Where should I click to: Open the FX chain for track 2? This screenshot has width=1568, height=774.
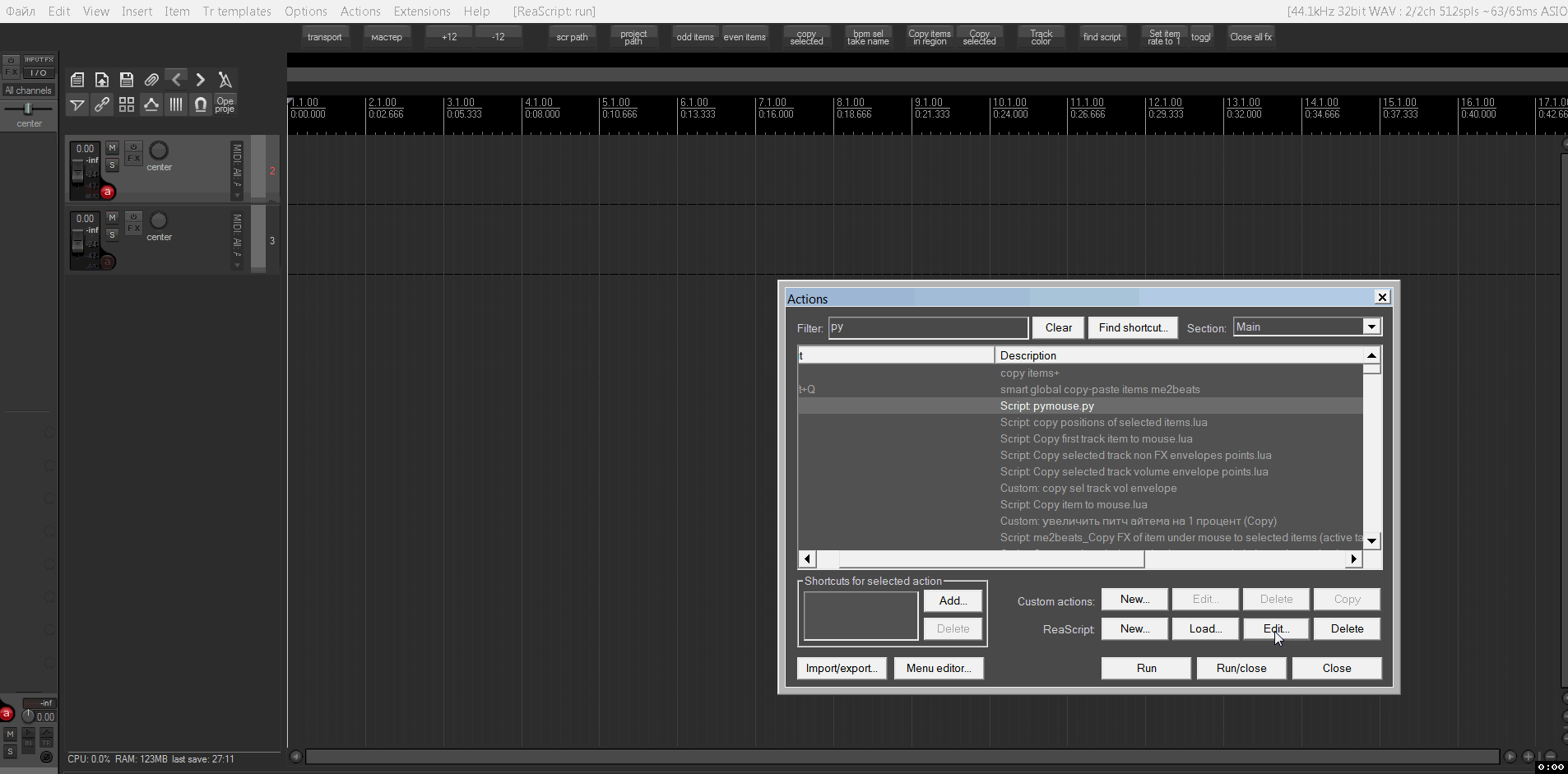[x=133, y=159]
